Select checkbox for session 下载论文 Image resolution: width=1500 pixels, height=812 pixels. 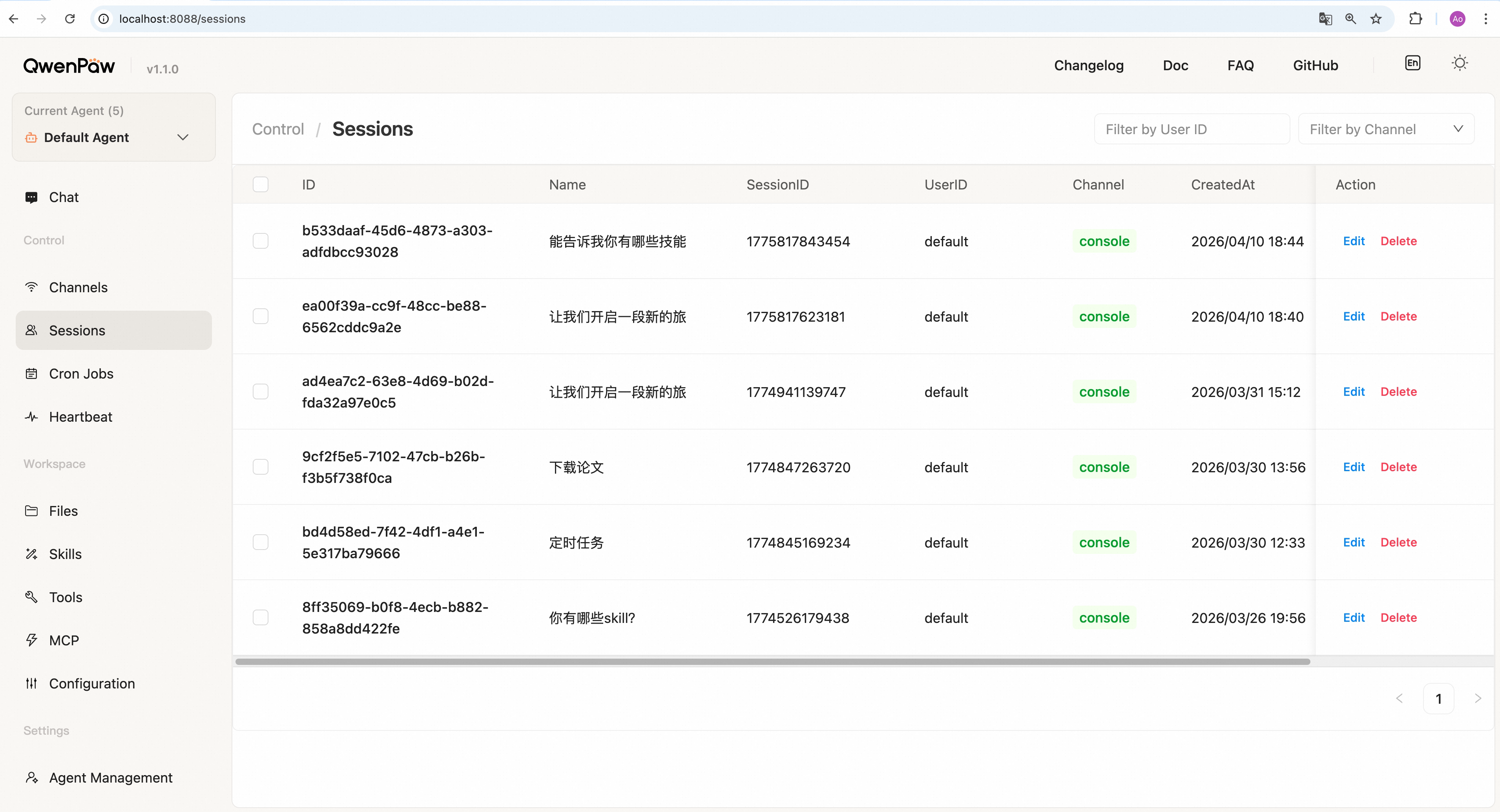(260, 467)
